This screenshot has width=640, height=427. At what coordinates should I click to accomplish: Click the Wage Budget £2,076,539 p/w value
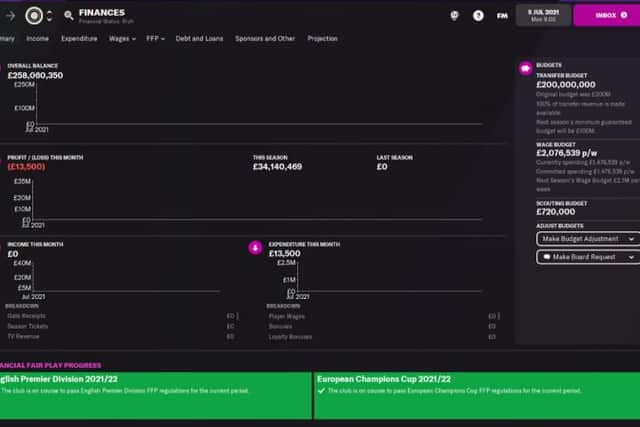pyautogui.click(x=567, y=153)
